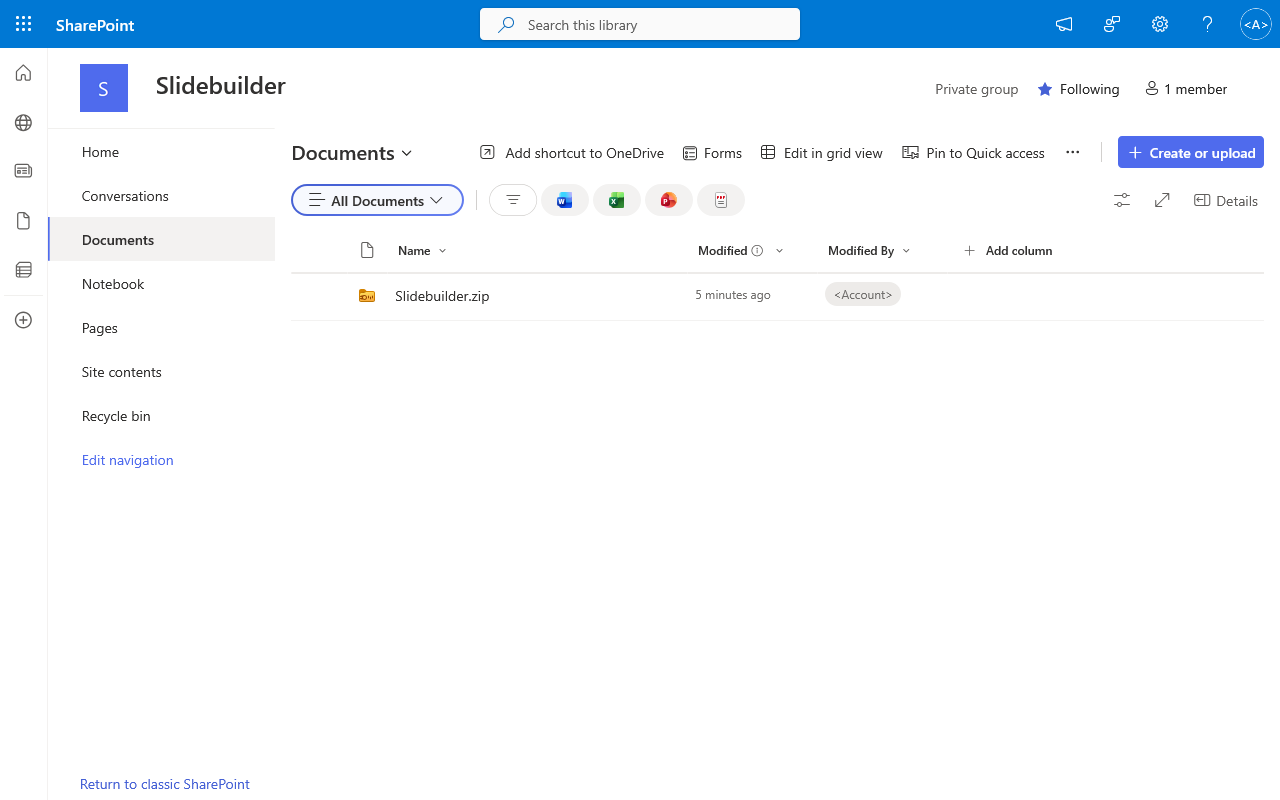Open Site contents in navigation
Screen dimensions: 1280x800
pos(162,372)
